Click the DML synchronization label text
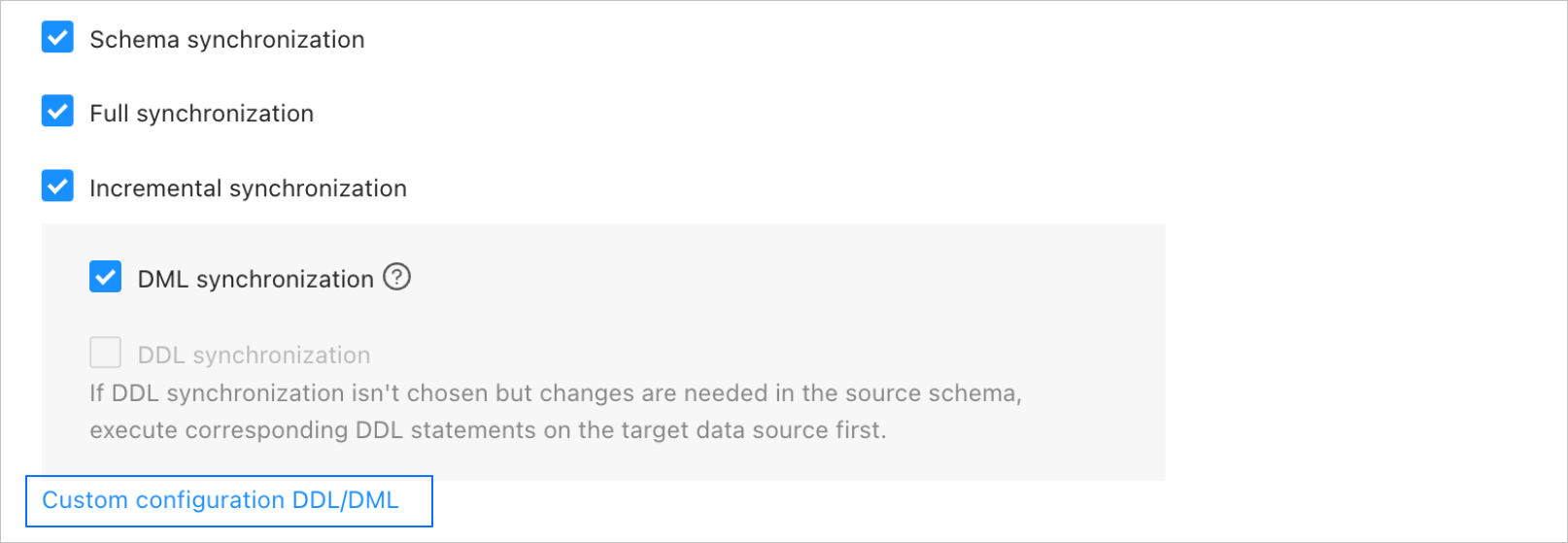The height and width of the screenshot is (543, 1568). [256, 280]
